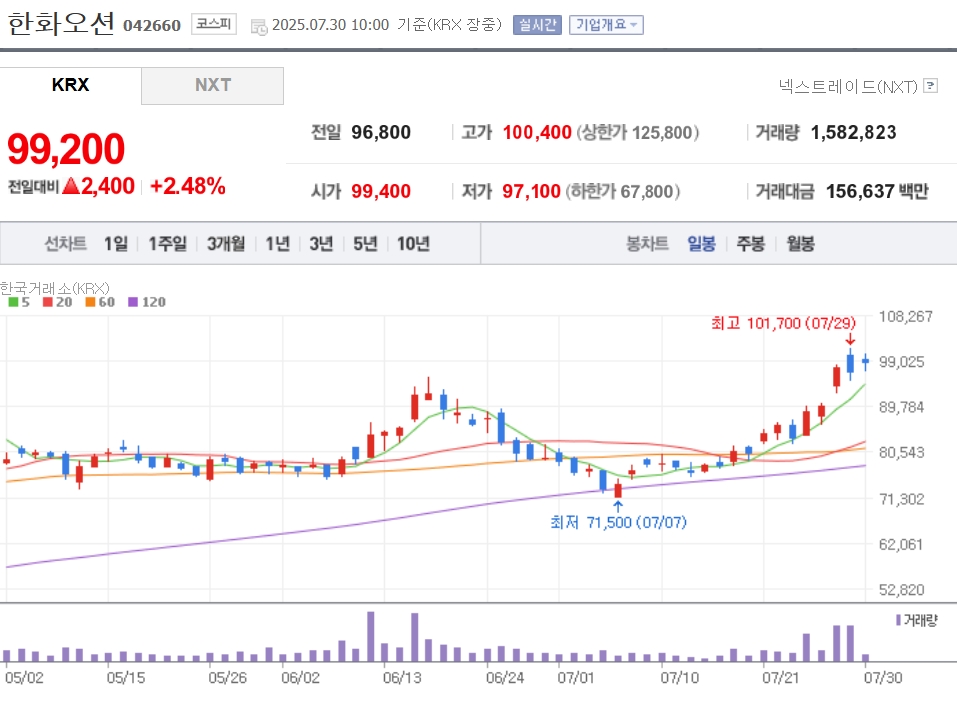Click the orange 60-day moving average swatch
Image resolution: width=957 pixels, height=708 pixels.
tap(90, 302)
